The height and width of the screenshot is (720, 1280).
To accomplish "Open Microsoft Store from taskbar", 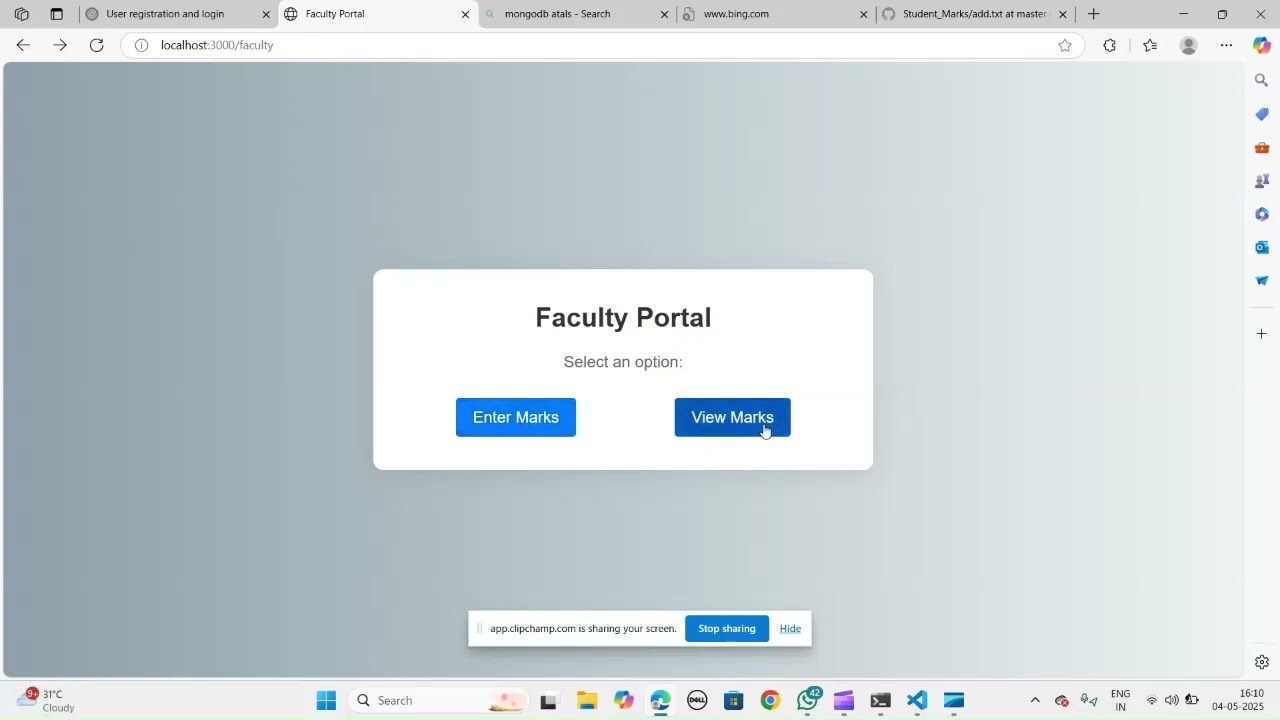I will tap(734, 700).
